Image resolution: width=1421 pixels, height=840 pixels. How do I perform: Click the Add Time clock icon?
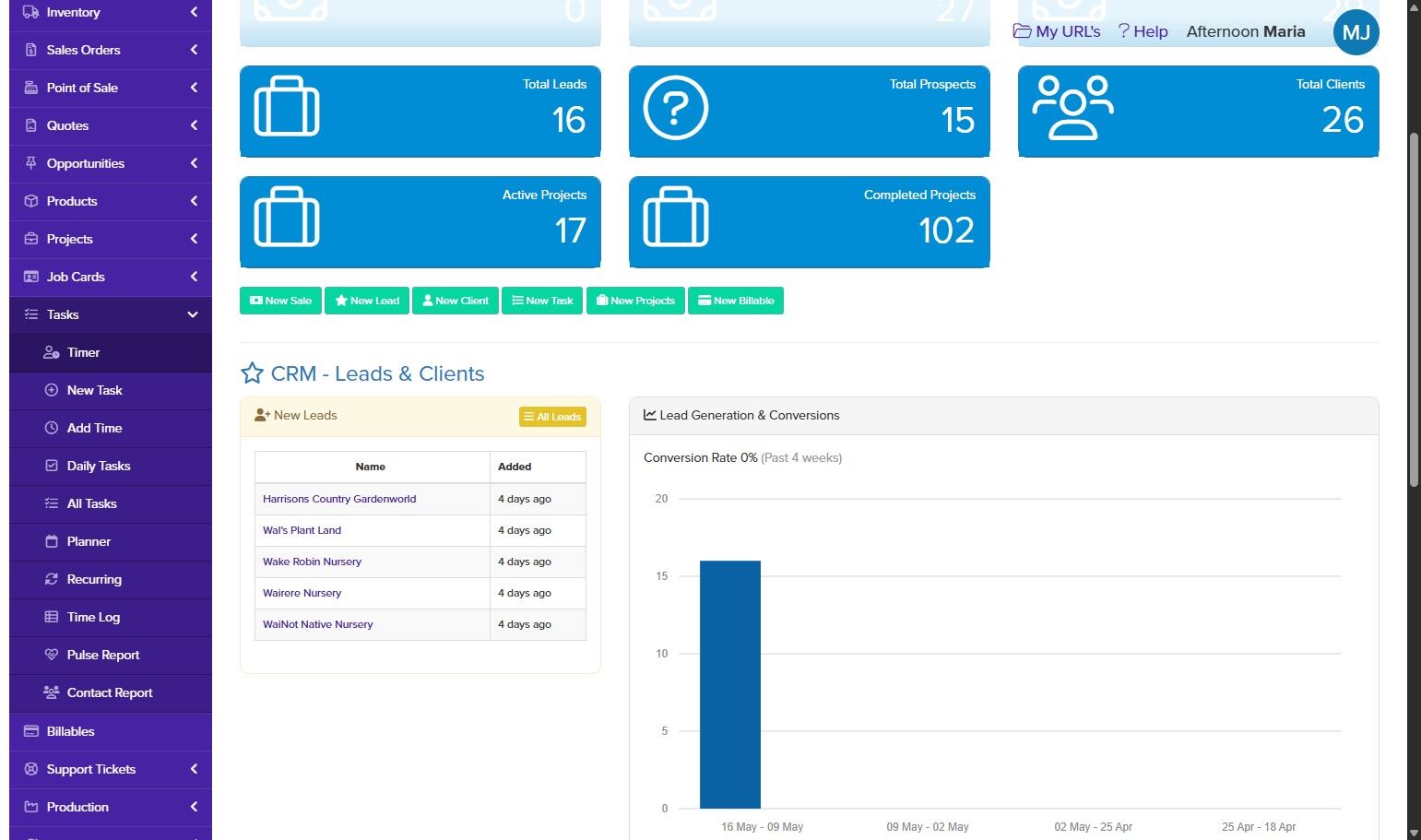pos(52,428)
